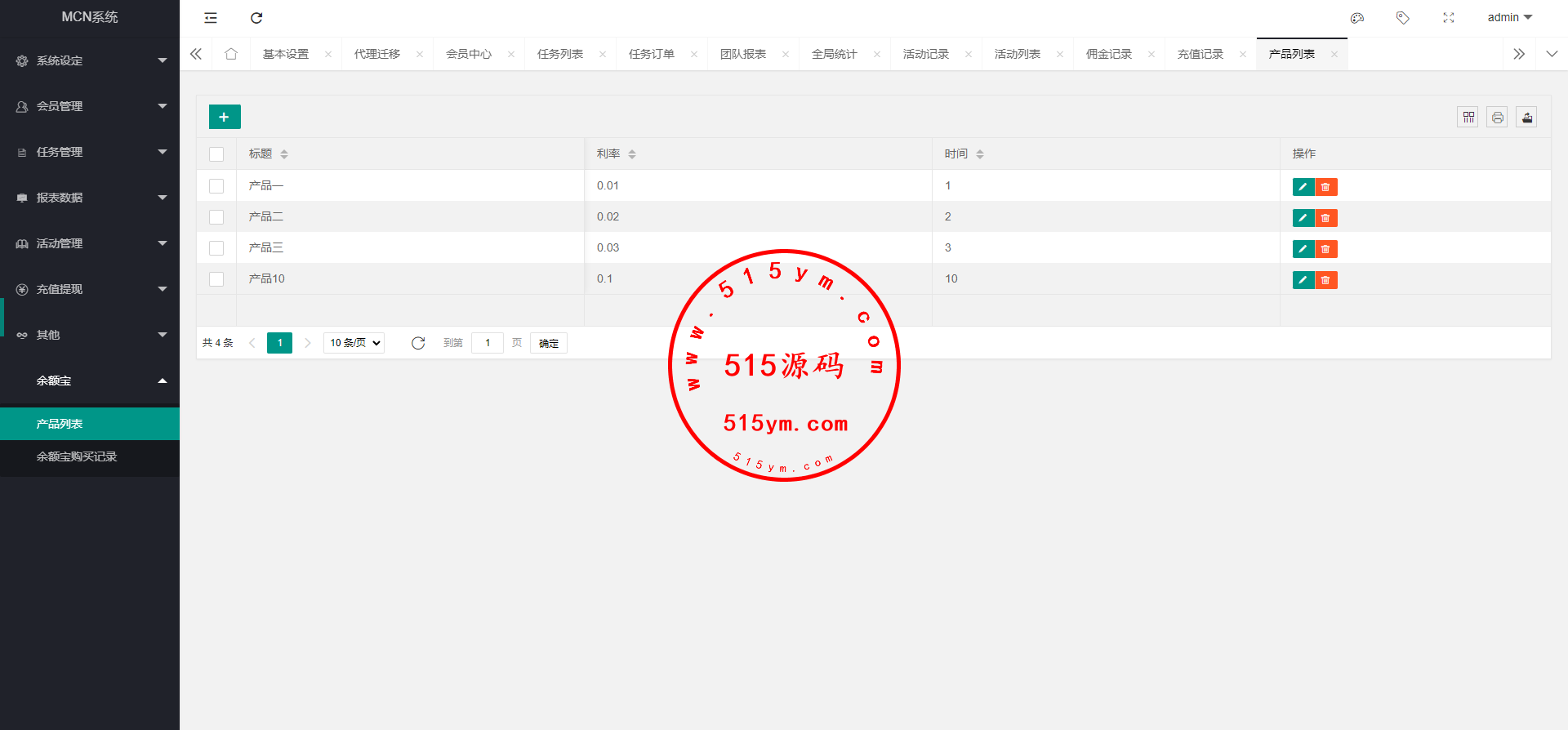Viewport: 1568px width, 730px height.
Task: Click the green add product button
Action: point(225,117)
